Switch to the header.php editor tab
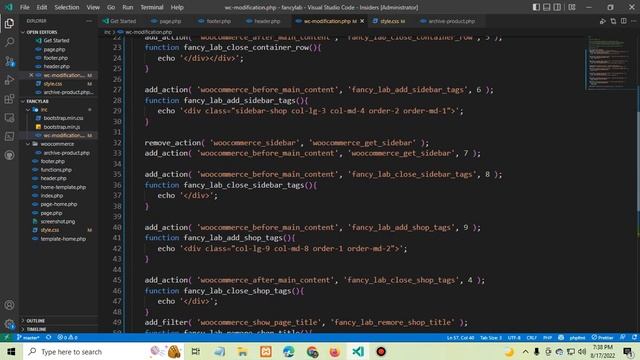The image size is (640, 360). pyautogui.click(x=264, y=21)
